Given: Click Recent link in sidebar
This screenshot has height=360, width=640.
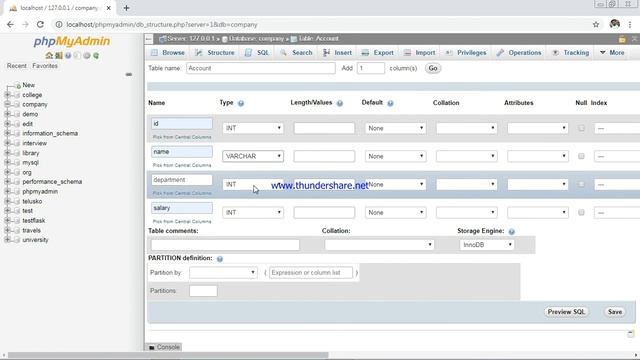Looking at the screenshot, I should 17,66.
